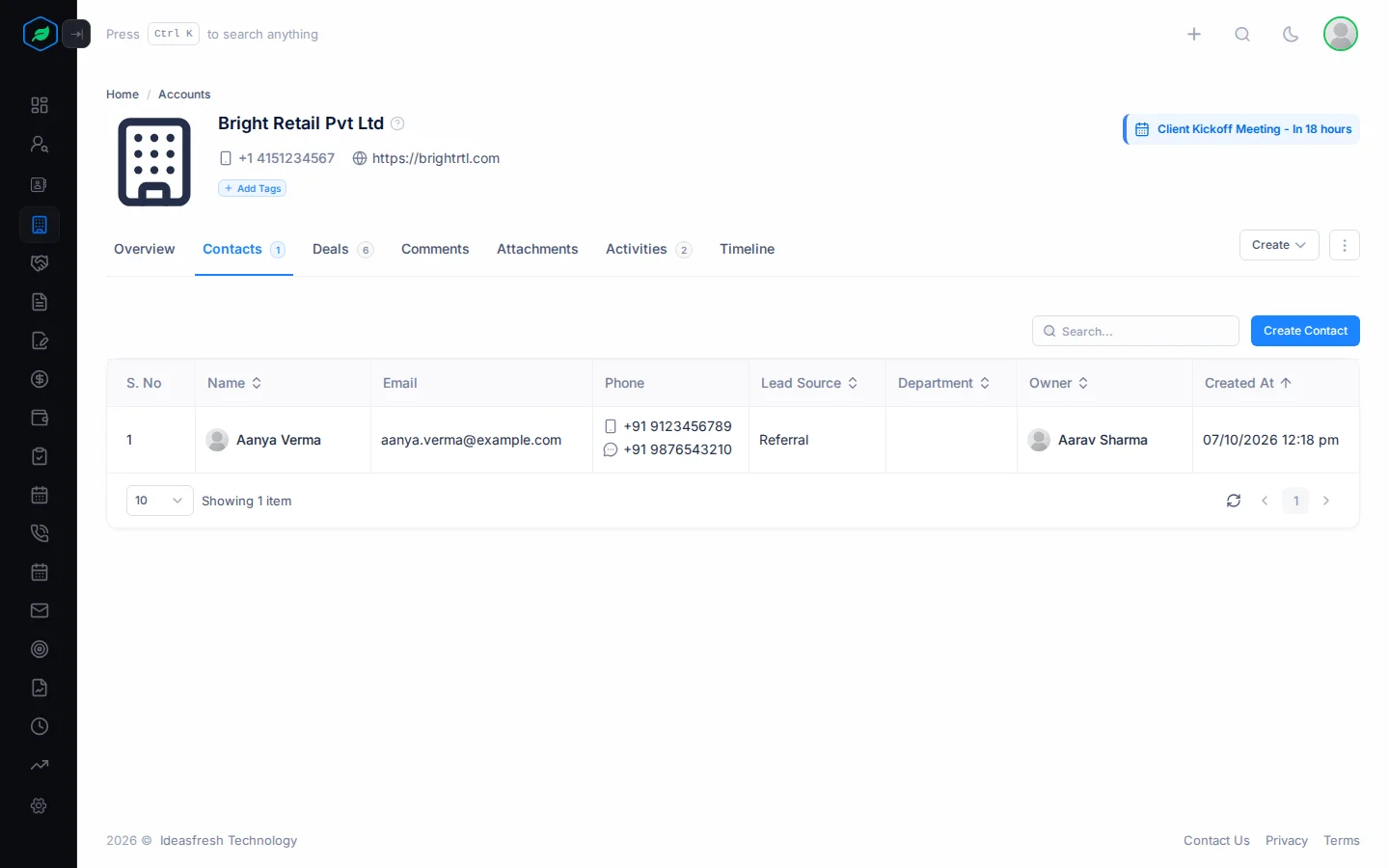Sort the table by Name column
The width and height of the screenshot is (1389, 868).
pyautogui.click(x=234, y=383)
